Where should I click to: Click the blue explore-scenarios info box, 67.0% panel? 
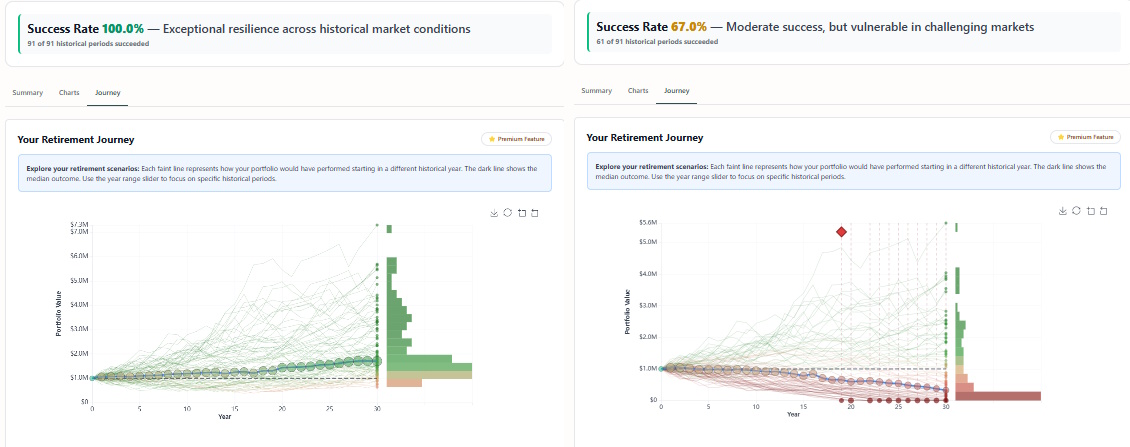854,171
